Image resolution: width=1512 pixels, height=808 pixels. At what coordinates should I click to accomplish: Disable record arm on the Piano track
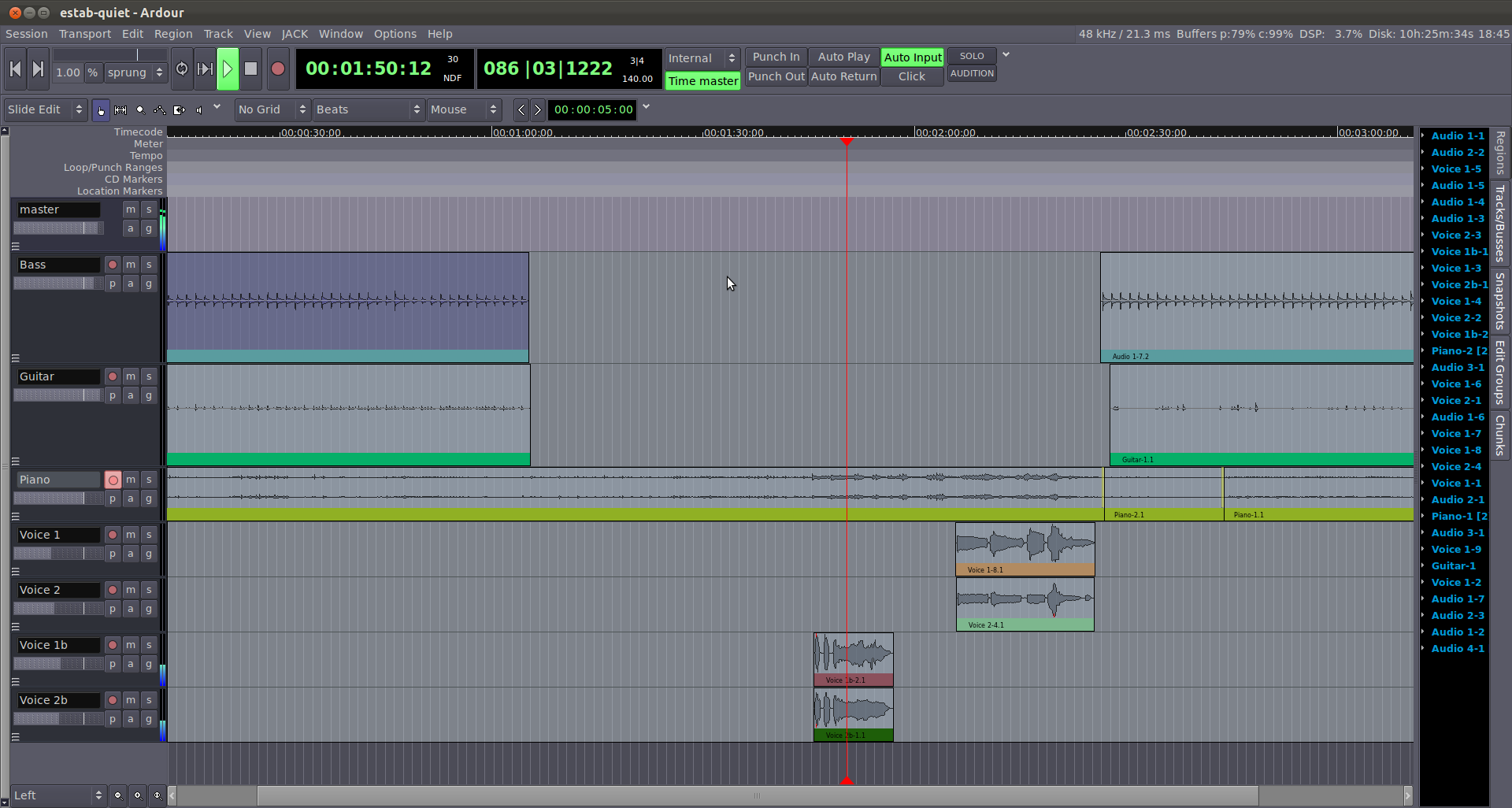(x=113, y=480)
